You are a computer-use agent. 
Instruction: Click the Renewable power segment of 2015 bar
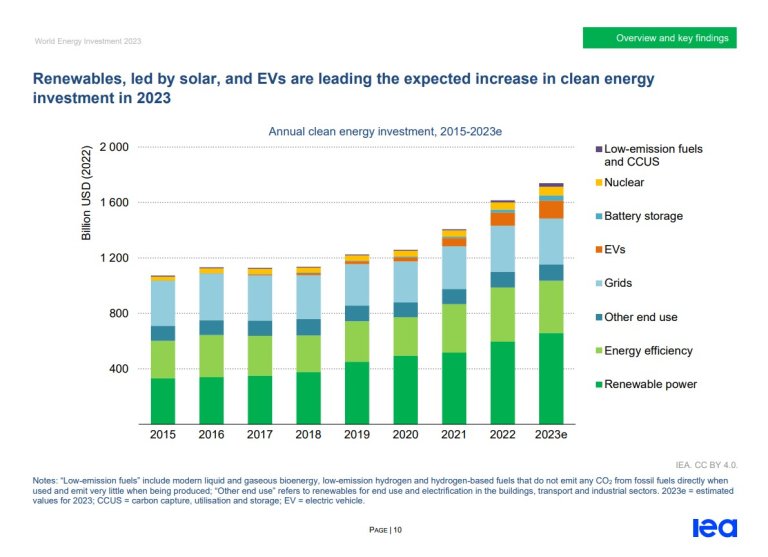tap(163, 401)
